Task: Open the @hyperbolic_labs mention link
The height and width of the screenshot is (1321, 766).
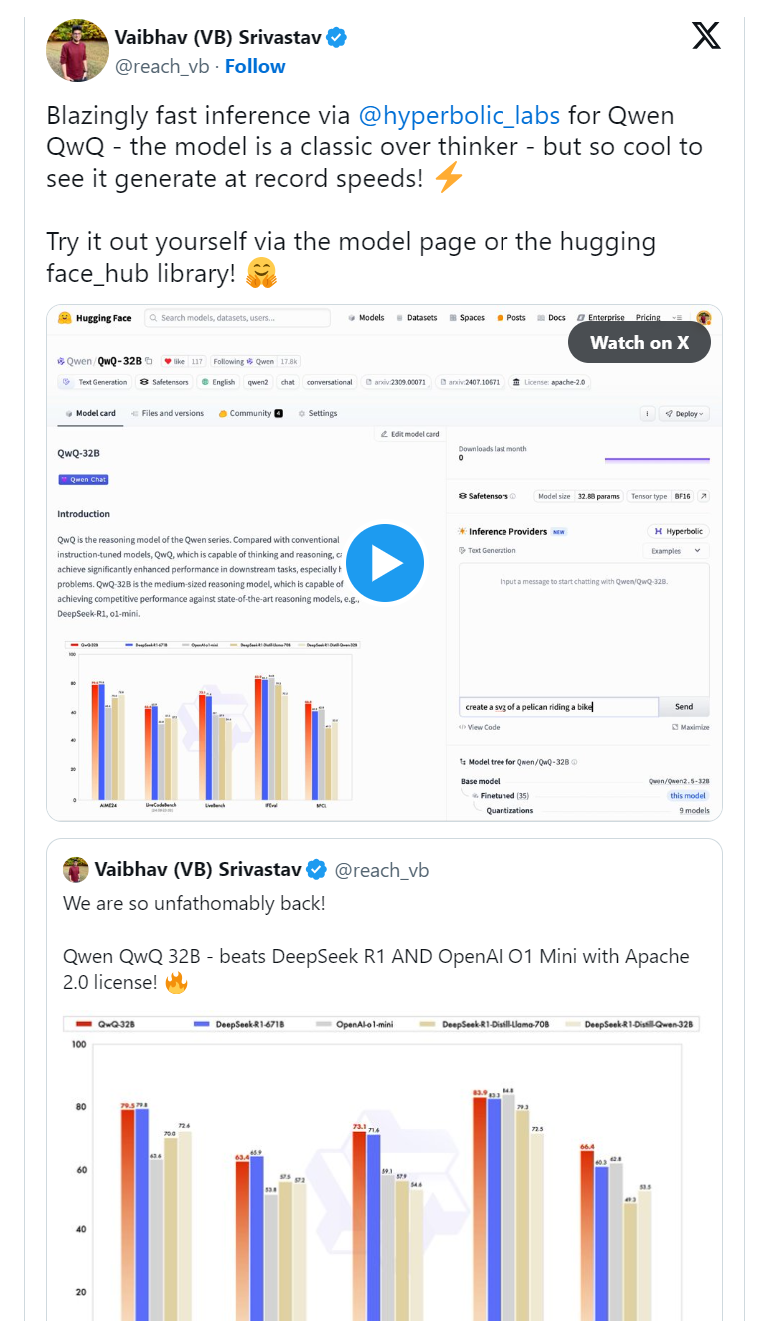Action: 459,114
